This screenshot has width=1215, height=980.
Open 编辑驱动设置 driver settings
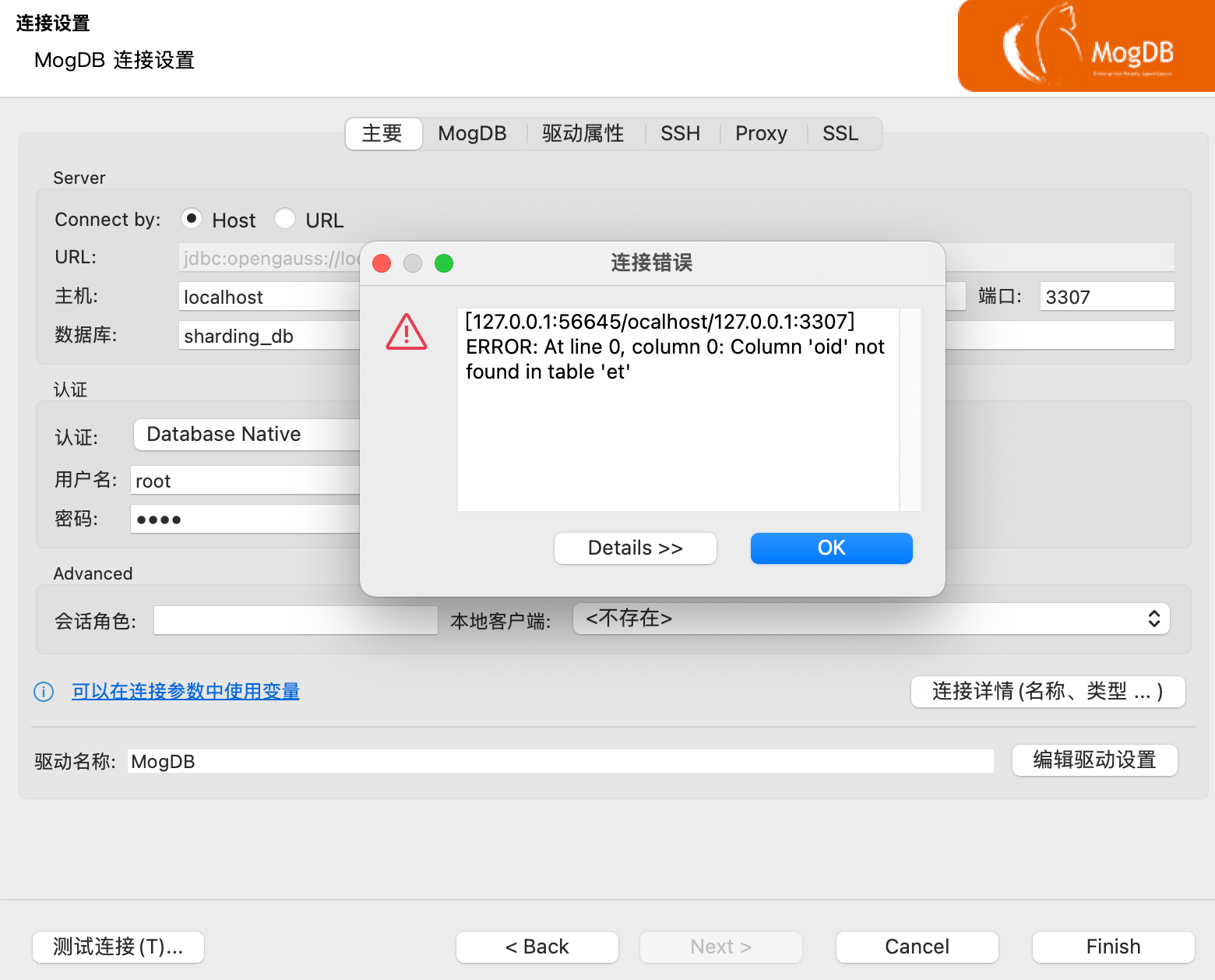tap(1094, 761)
